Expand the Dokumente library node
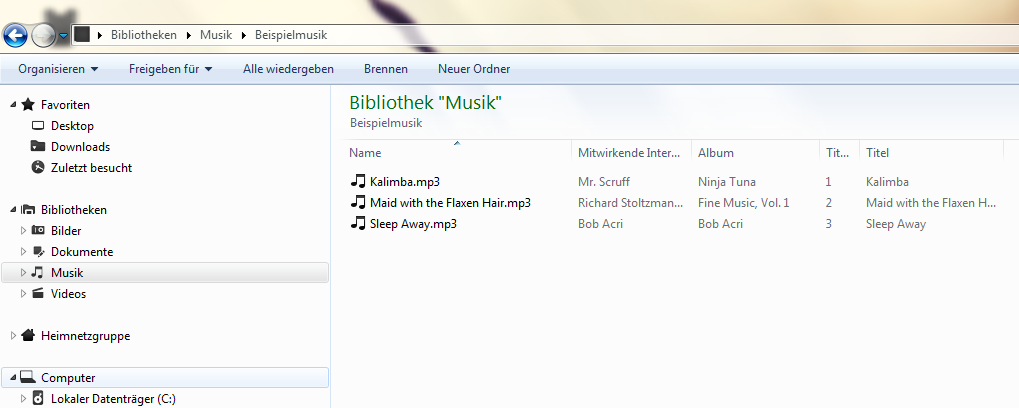 click(23, 251)
